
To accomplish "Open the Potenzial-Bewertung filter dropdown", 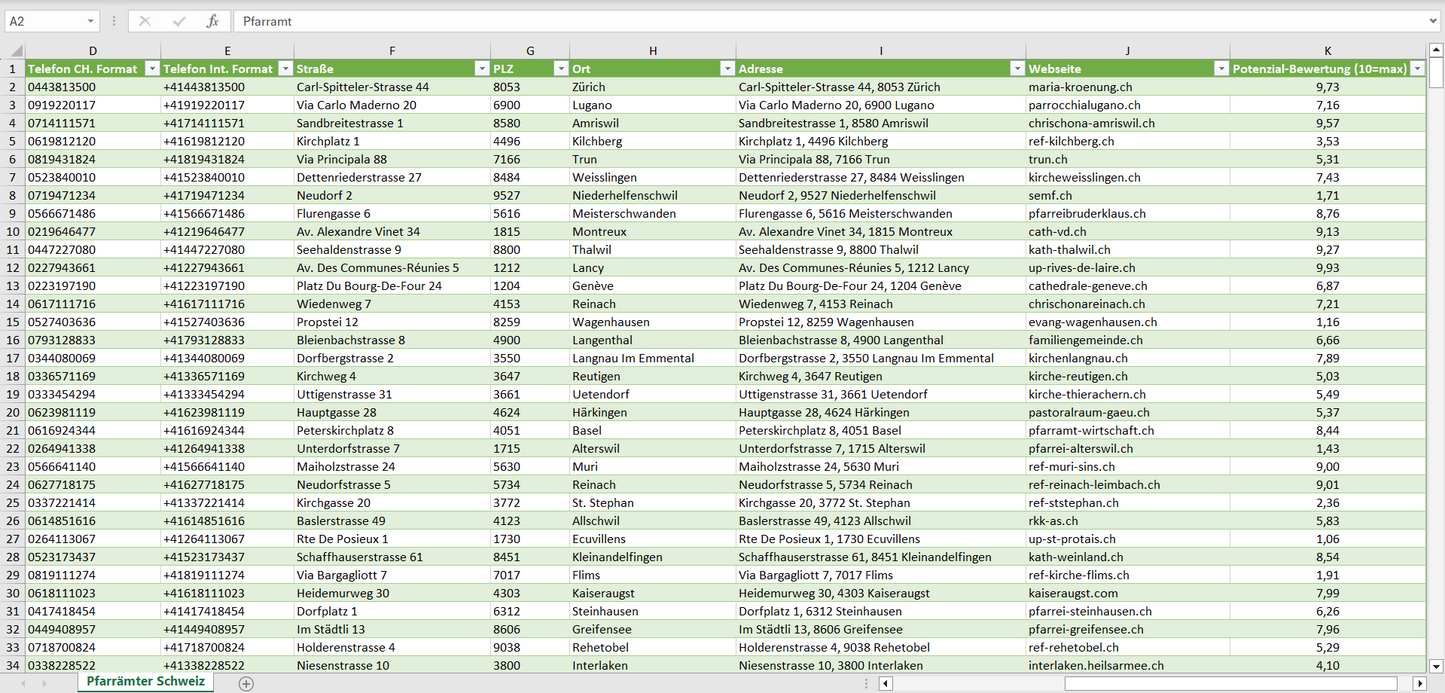I will pos(1415,69).
